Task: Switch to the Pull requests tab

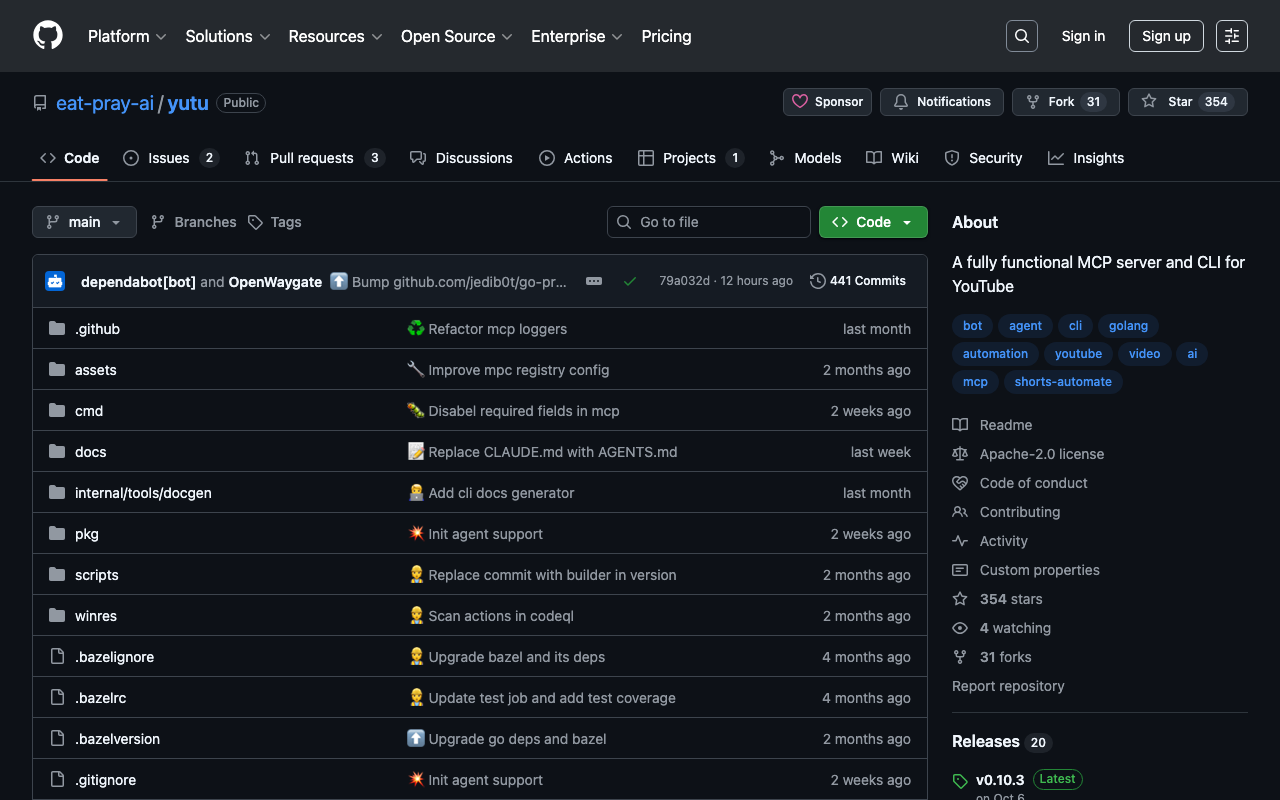Action: [x=312, y=158]
